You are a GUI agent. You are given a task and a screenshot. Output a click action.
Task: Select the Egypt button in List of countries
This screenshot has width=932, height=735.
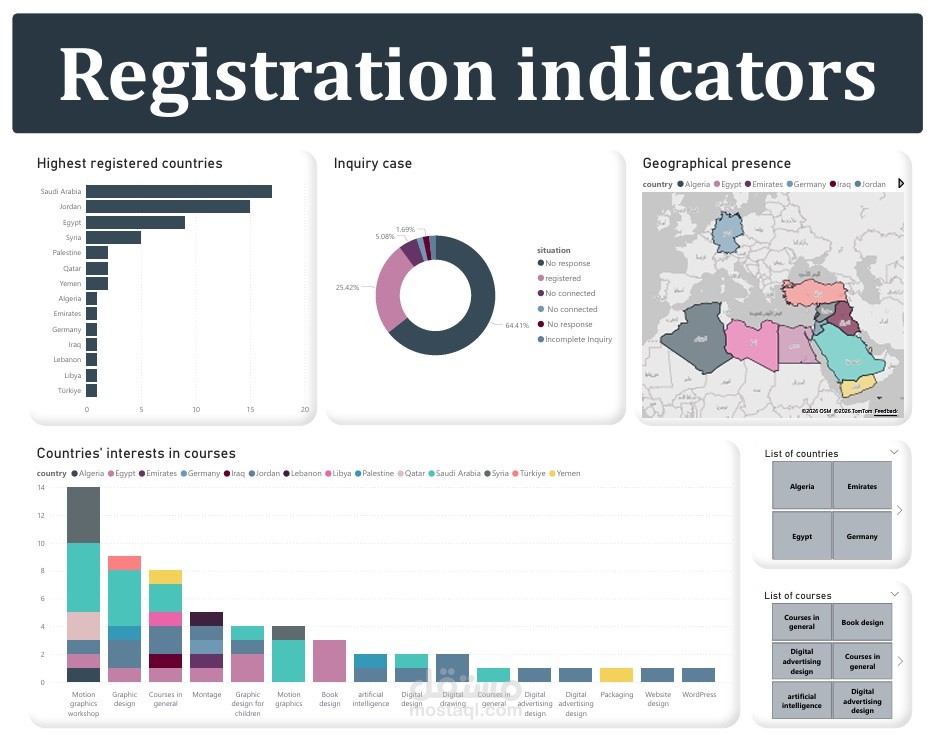[x=800, y=535]
